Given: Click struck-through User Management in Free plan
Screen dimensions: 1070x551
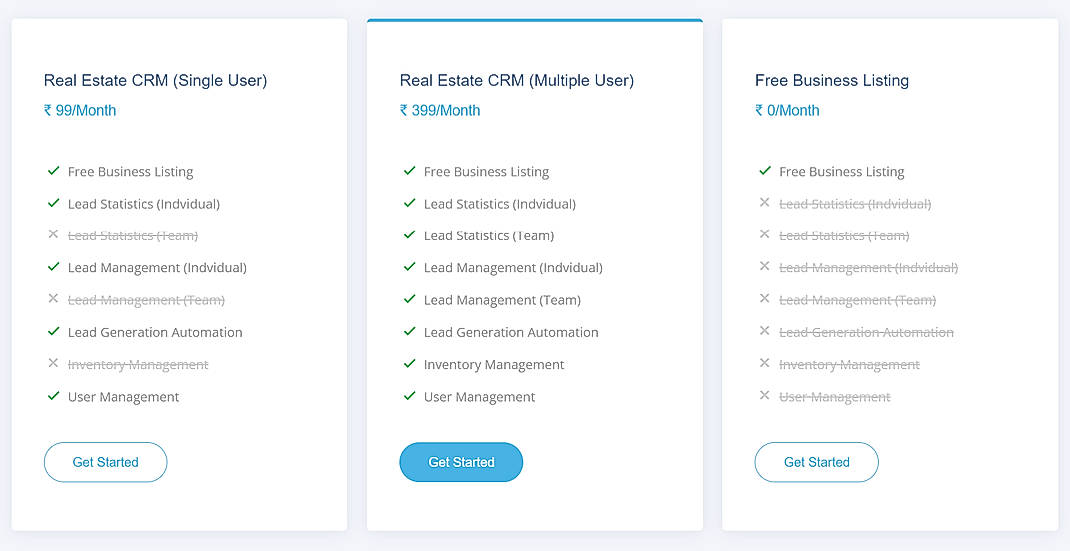Looking at the screenshot, I should click(835, 397).
